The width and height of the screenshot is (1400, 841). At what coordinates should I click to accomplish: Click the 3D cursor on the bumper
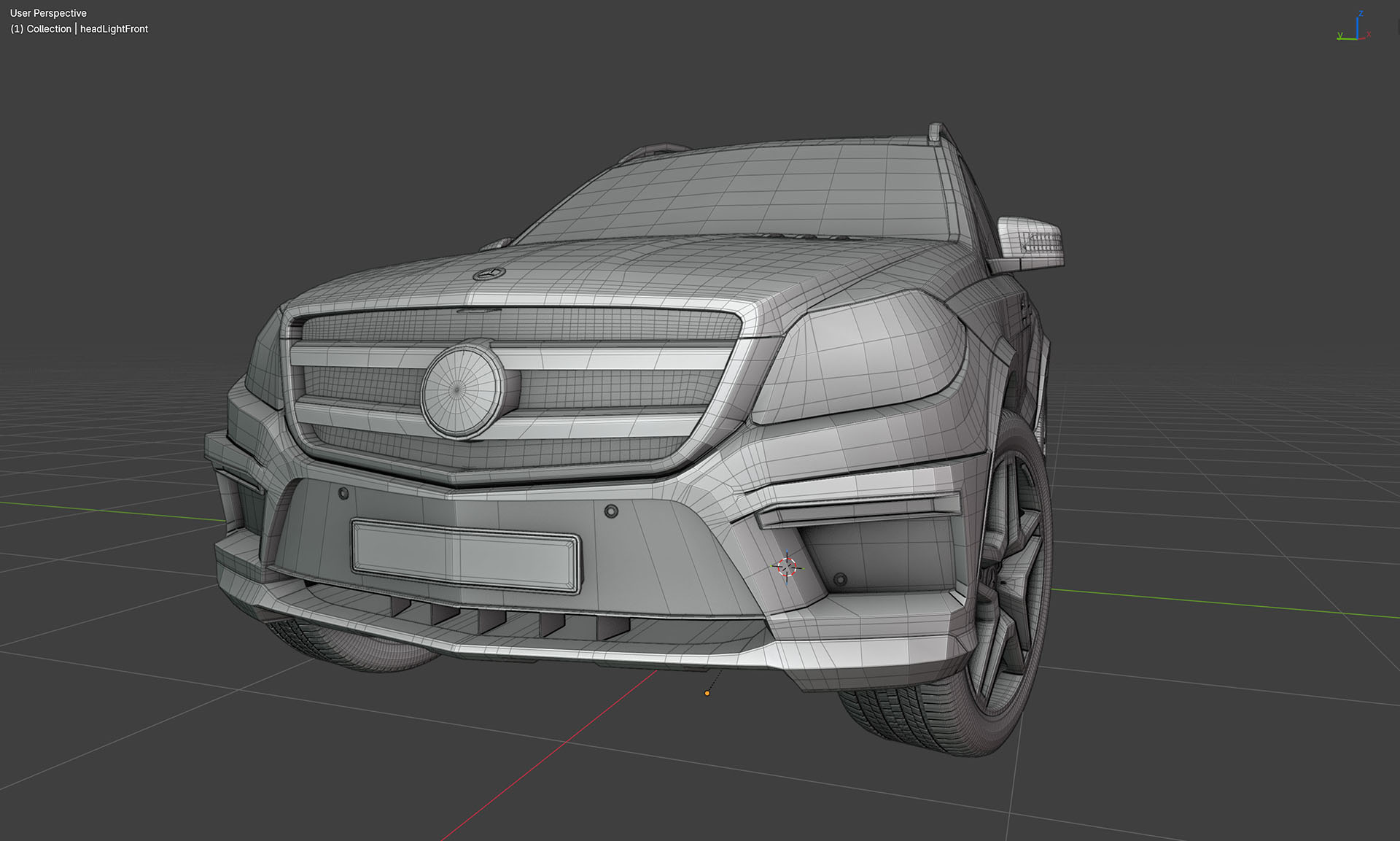coord(786,567)
